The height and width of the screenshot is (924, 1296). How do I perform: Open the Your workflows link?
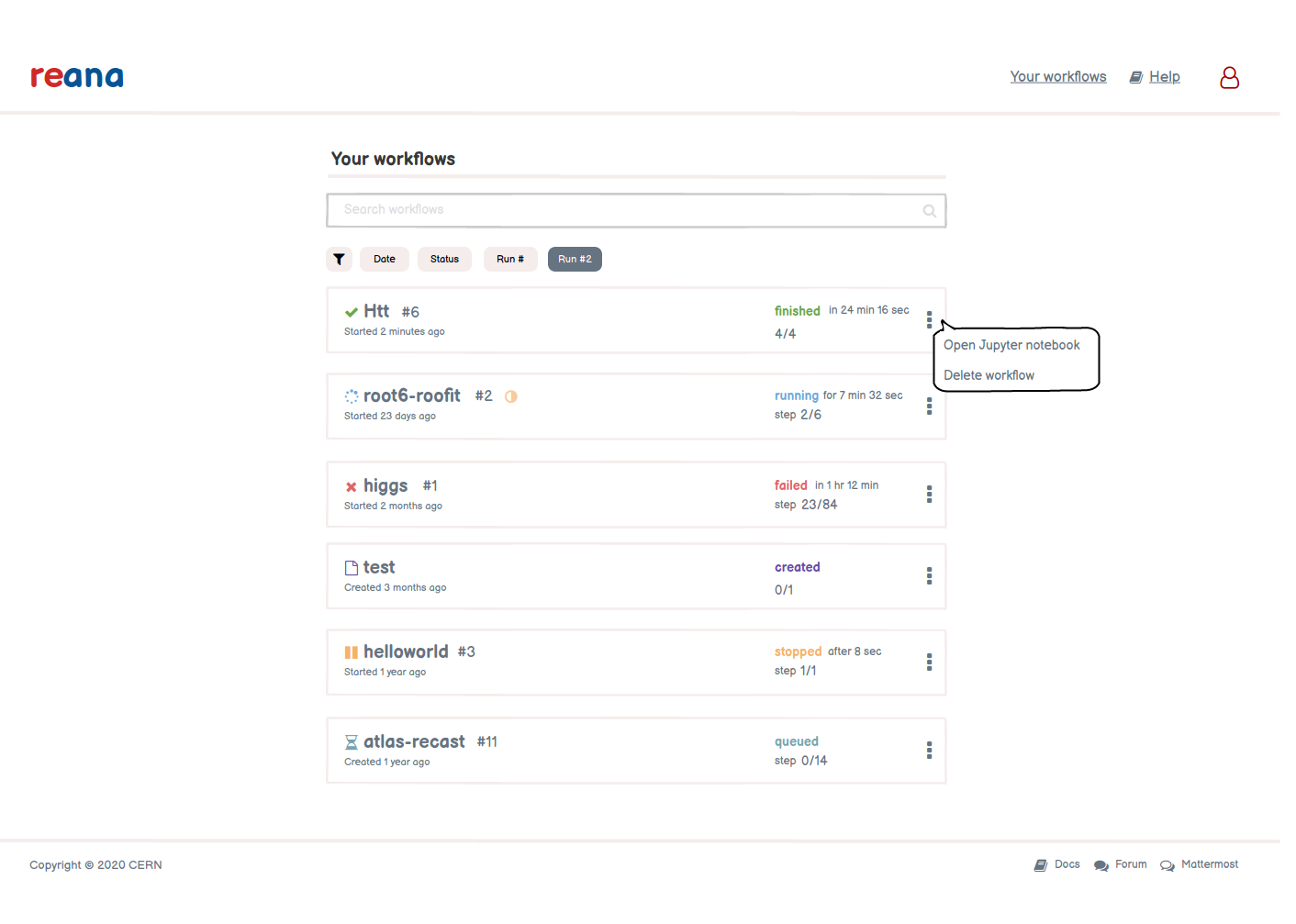pyautogui.click(x=1057, y=76)
